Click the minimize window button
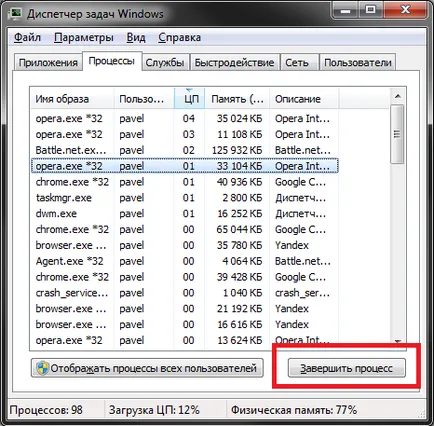This screenshot has width=434, height=426. 345,11
